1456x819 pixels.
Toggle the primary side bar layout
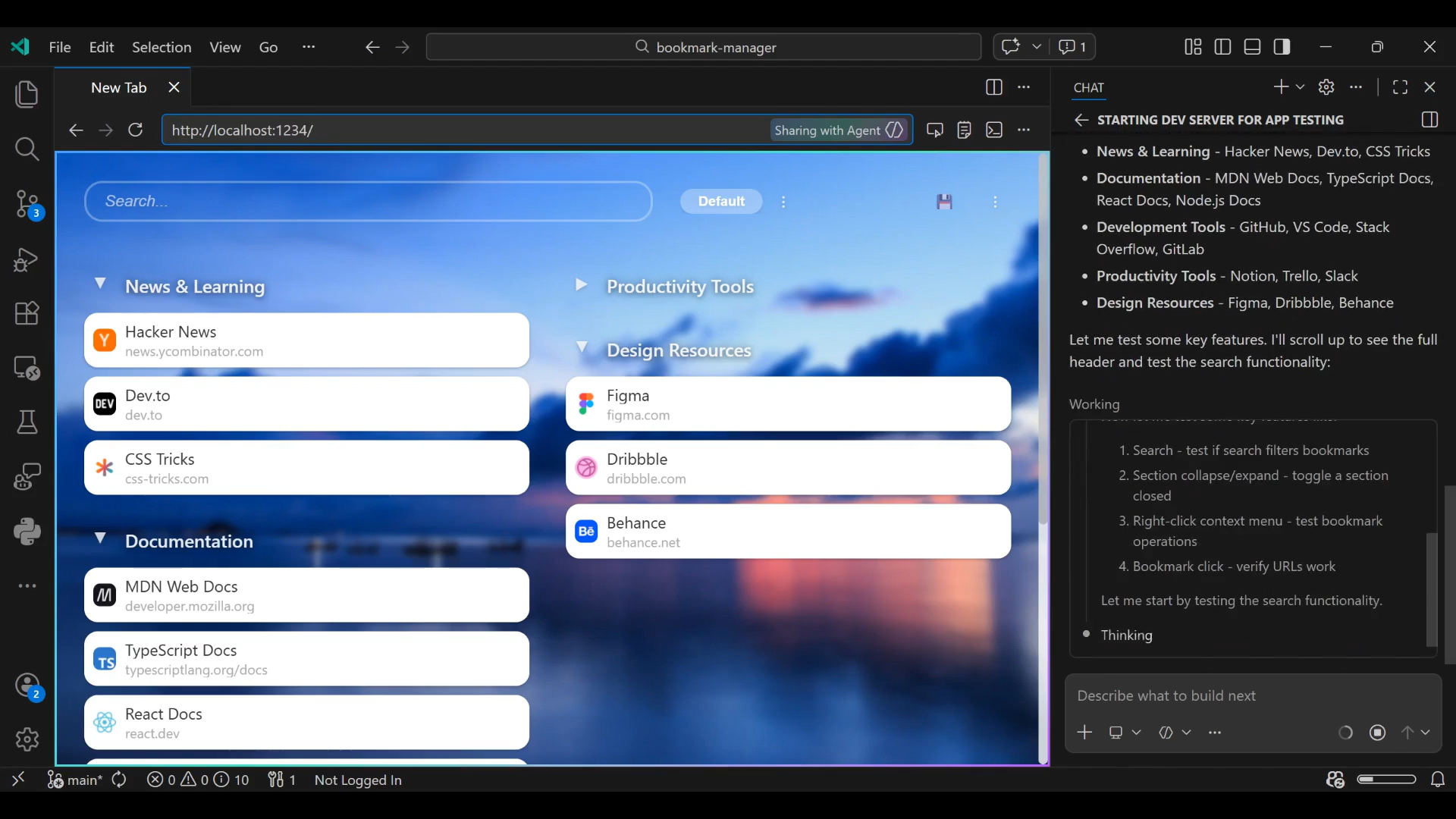pos(1222,47)
